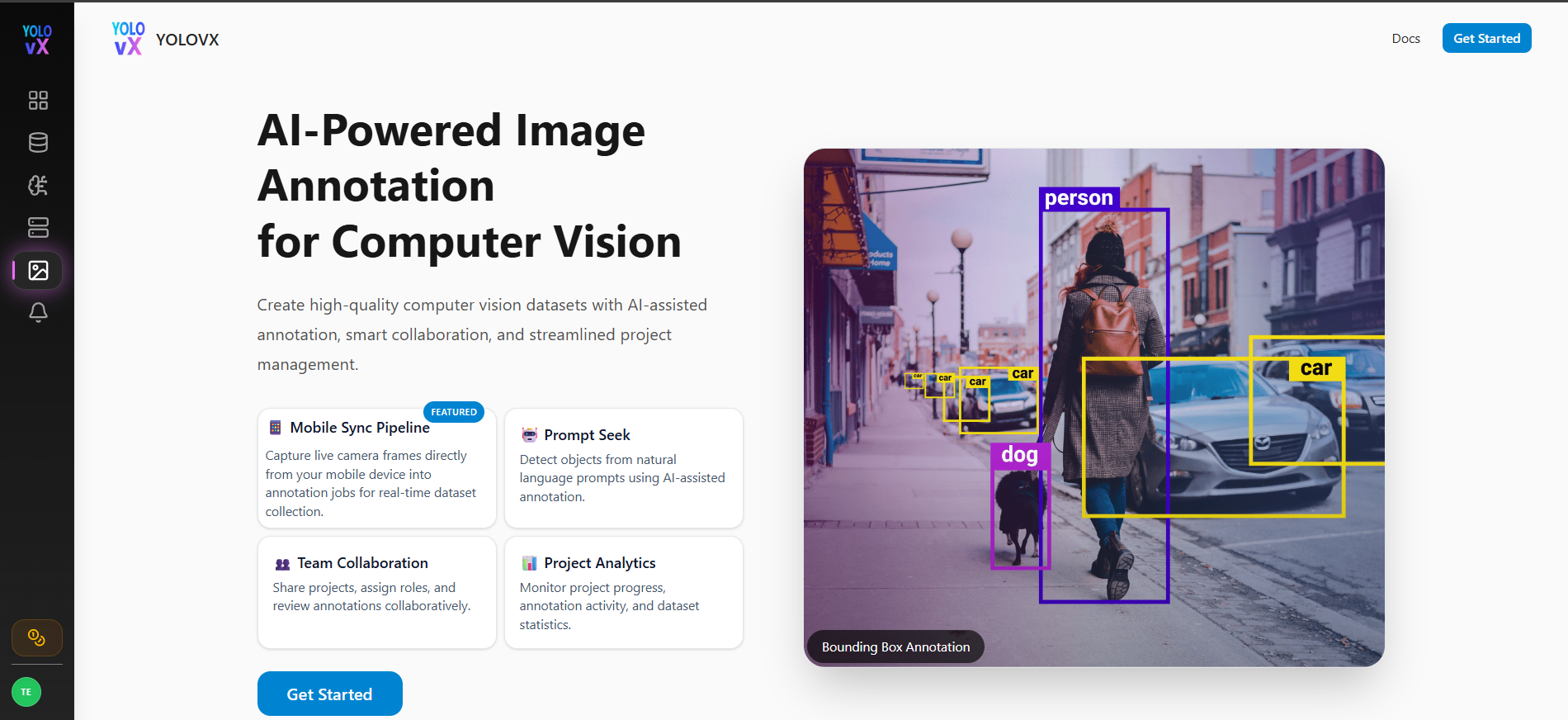Select the Team Collaboration feature card
The image size is (1568, 720).
376,593
